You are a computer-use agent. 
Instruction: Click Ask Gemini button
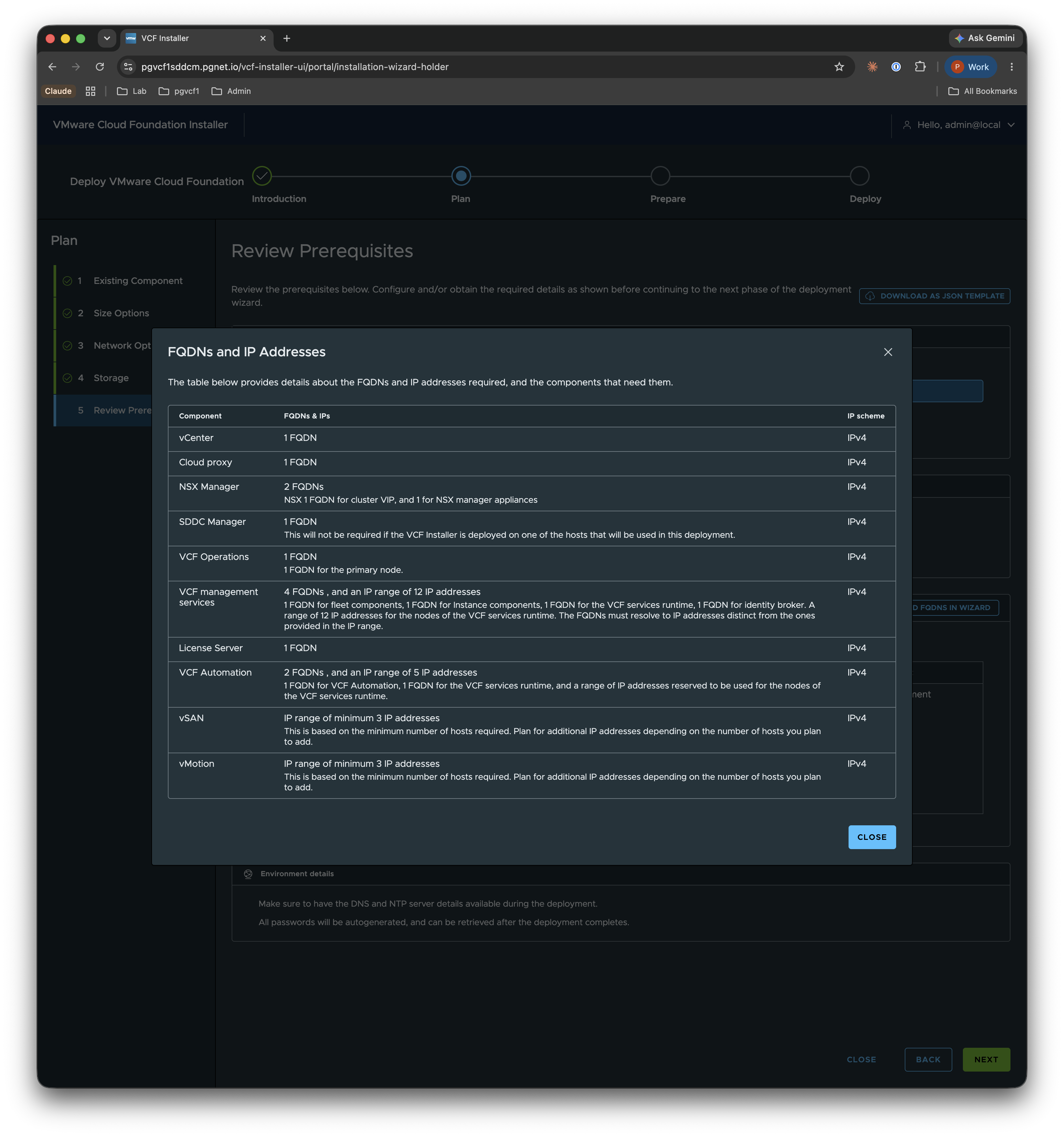(985, 38)
